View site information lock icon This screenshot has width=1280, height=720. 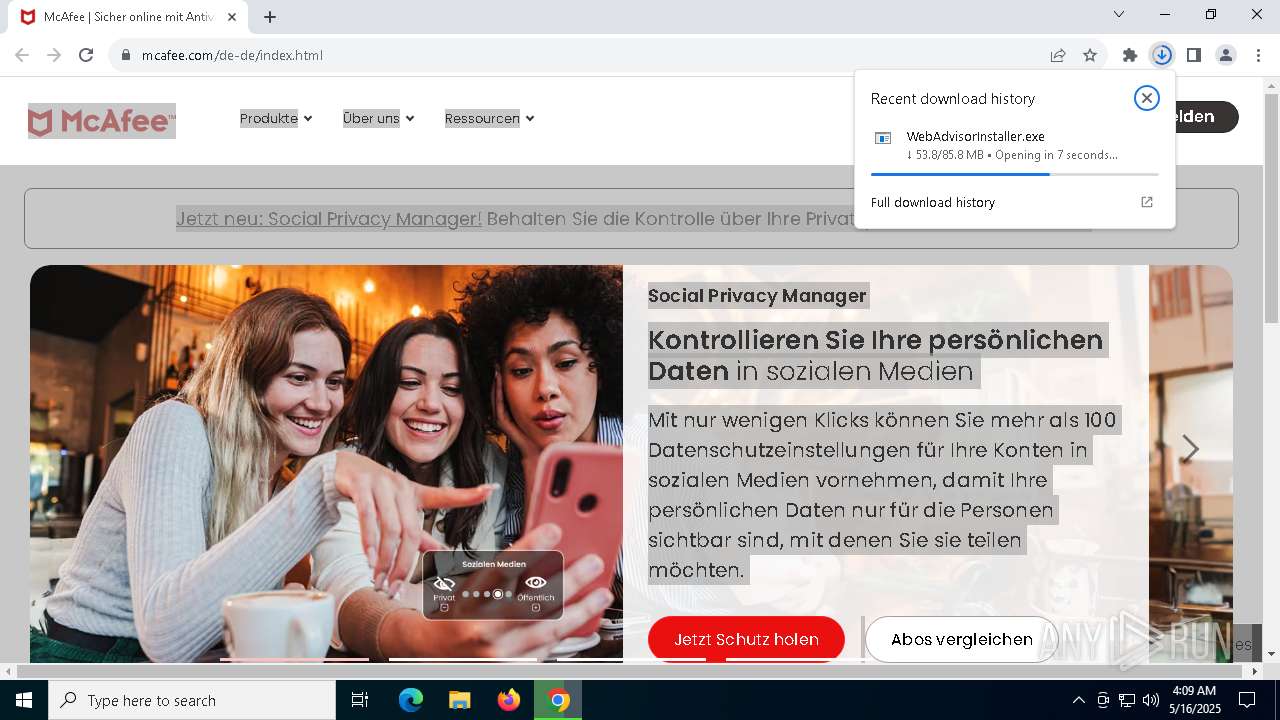point(126,55)
